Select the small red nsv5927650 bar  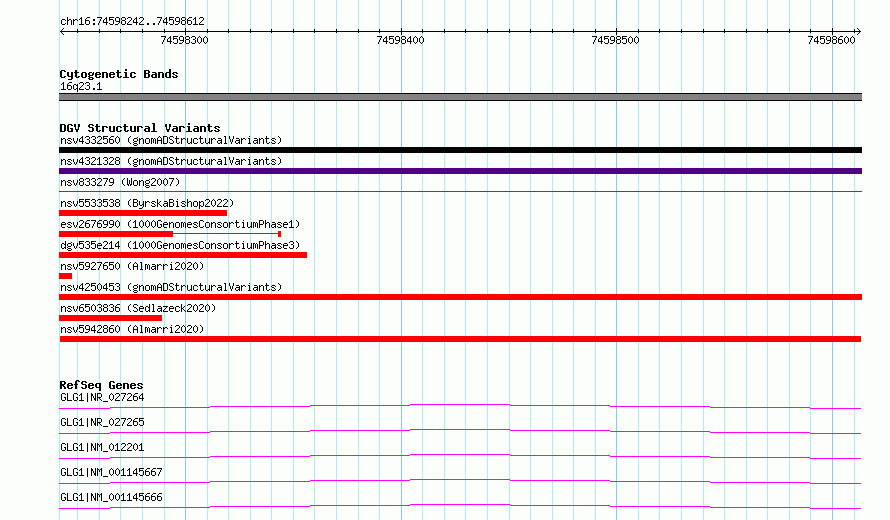pyautogui.click(x=65, y=276)
